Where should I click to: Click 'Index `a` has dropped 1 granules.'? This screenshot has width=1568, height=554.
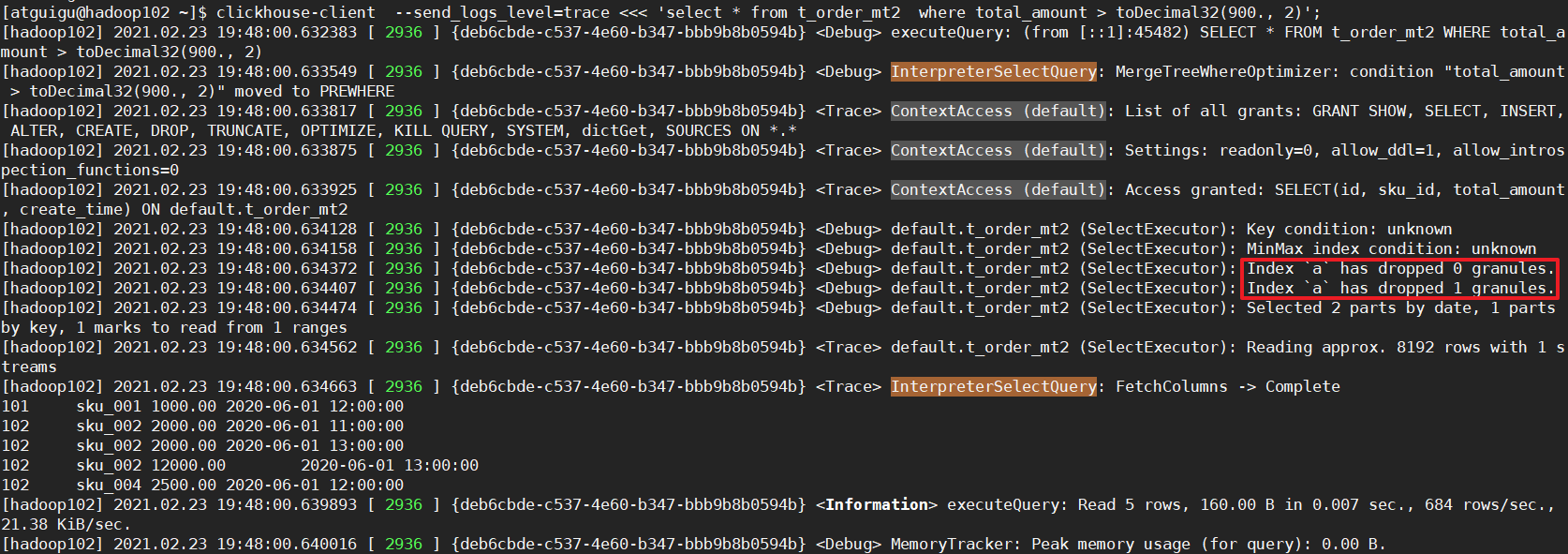(1401, 288)
